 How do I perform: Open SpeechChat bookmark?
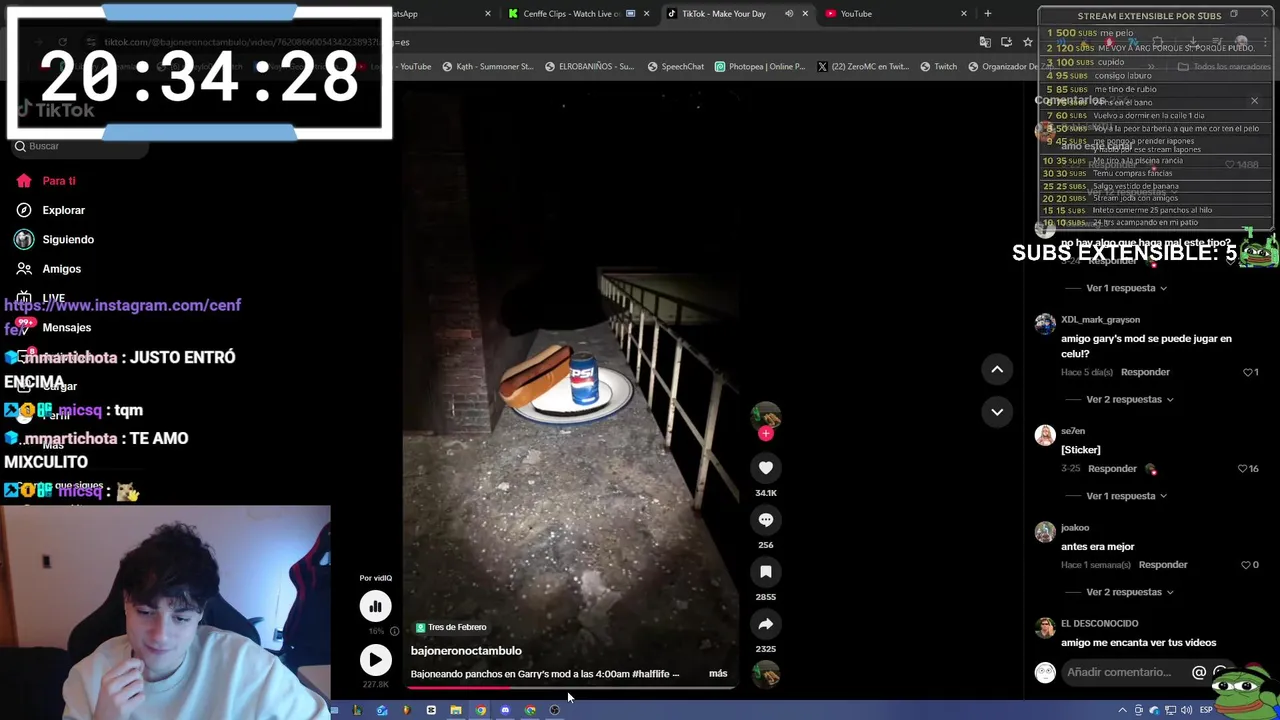tap(675, 67)
